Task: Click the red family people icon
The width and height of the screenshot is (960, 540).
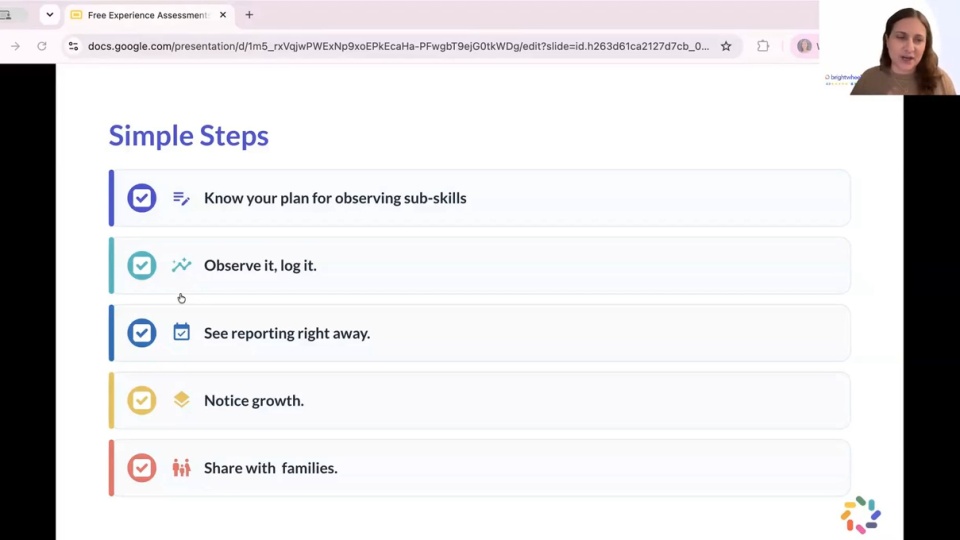Action: point(181,468)
